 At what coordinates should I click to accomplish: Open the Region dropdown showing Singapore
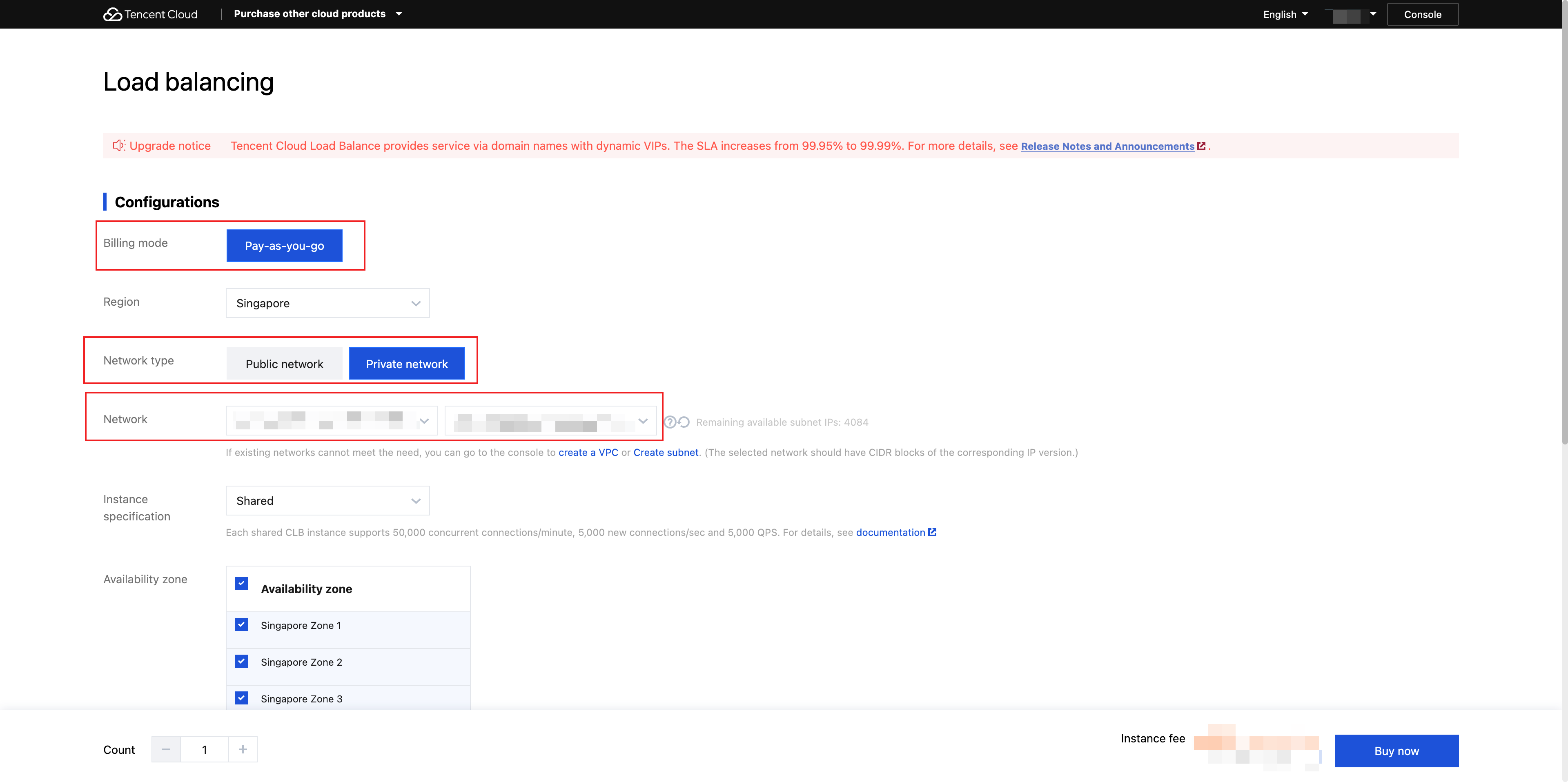coord(327,303)
